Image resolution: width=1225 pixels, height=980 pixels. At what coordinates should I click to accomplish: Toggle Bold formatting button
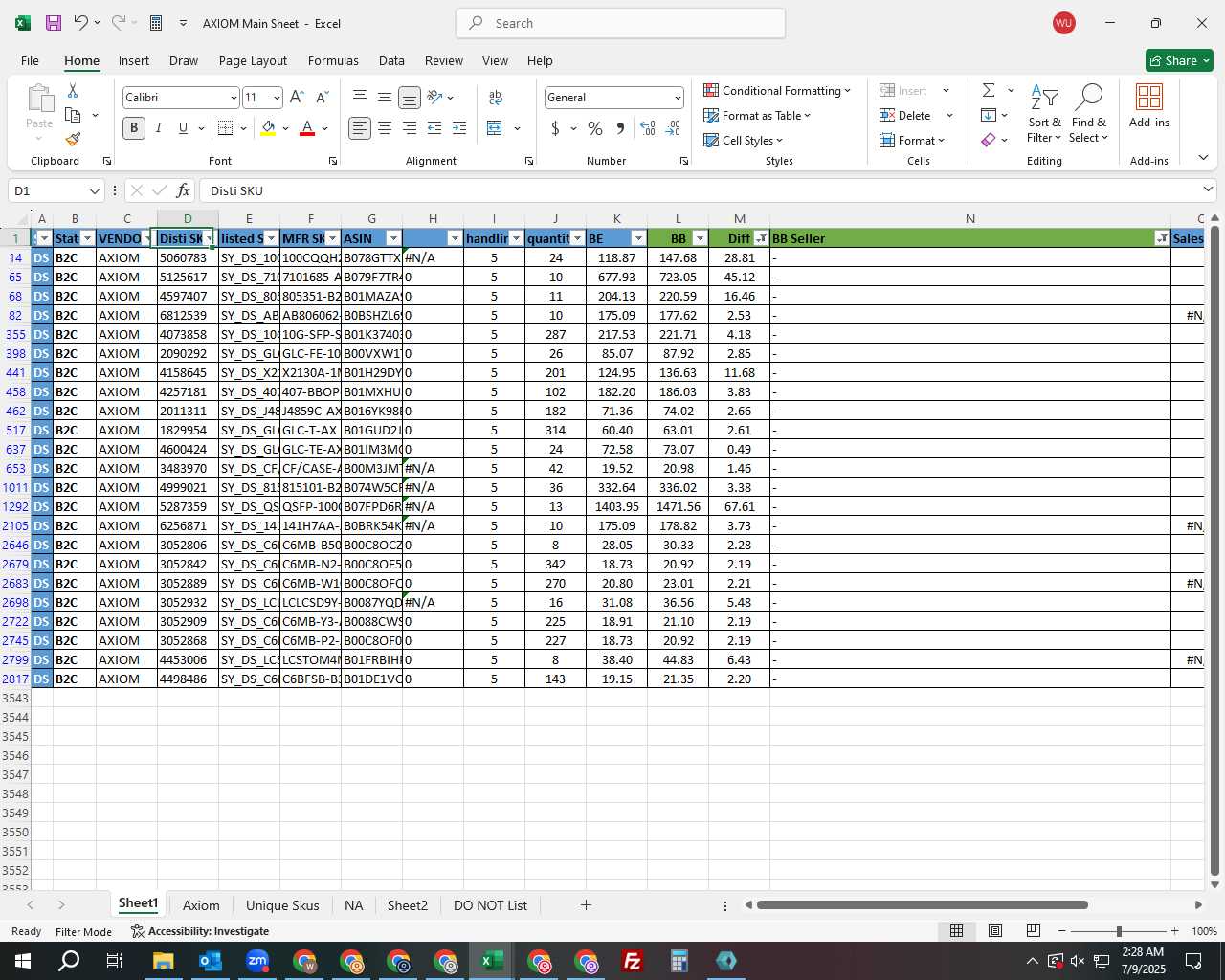[134, 128]
